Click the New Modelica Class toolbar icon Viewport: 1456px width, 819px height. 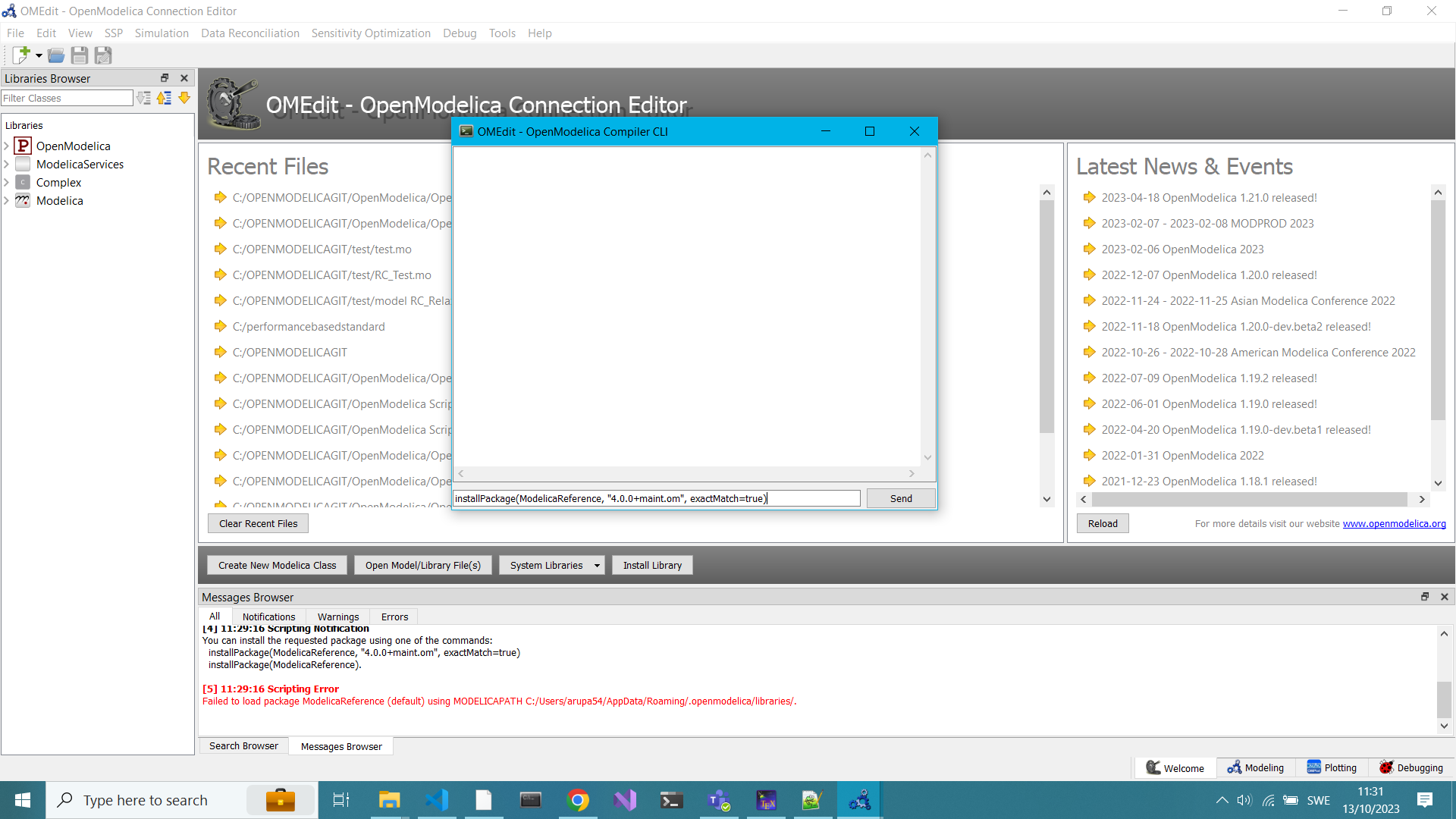point(20,55)
